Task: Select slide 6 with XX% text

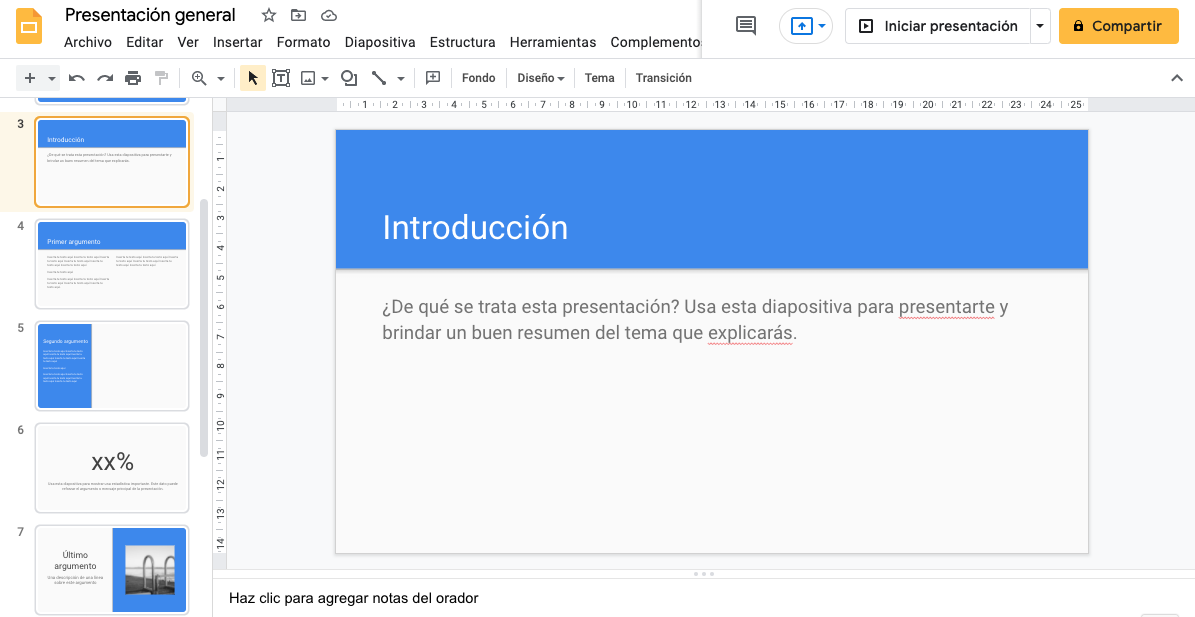Action: pyautogui.click(x=112, y=467)
